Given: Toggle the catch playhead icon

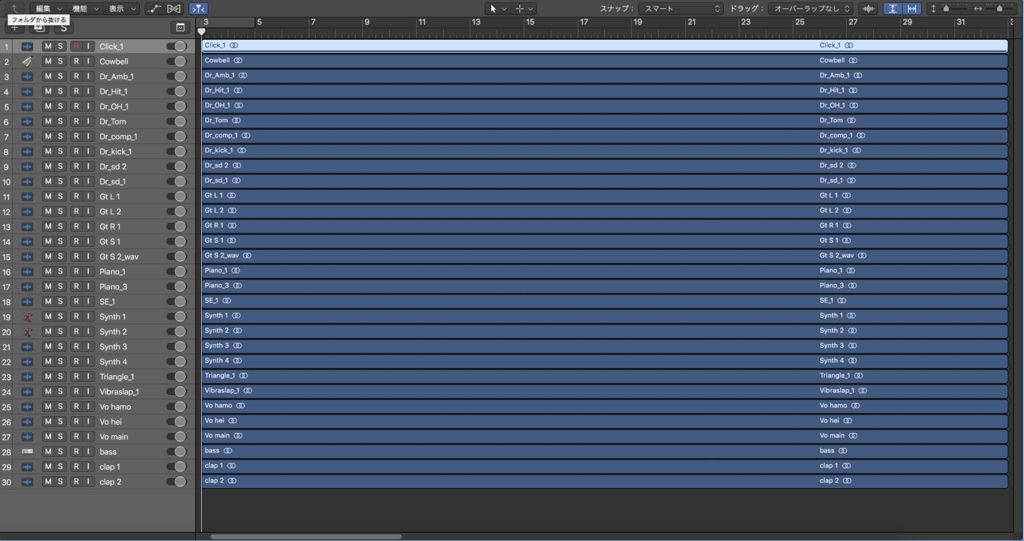Looking at the screenshot, I should 199,8.
